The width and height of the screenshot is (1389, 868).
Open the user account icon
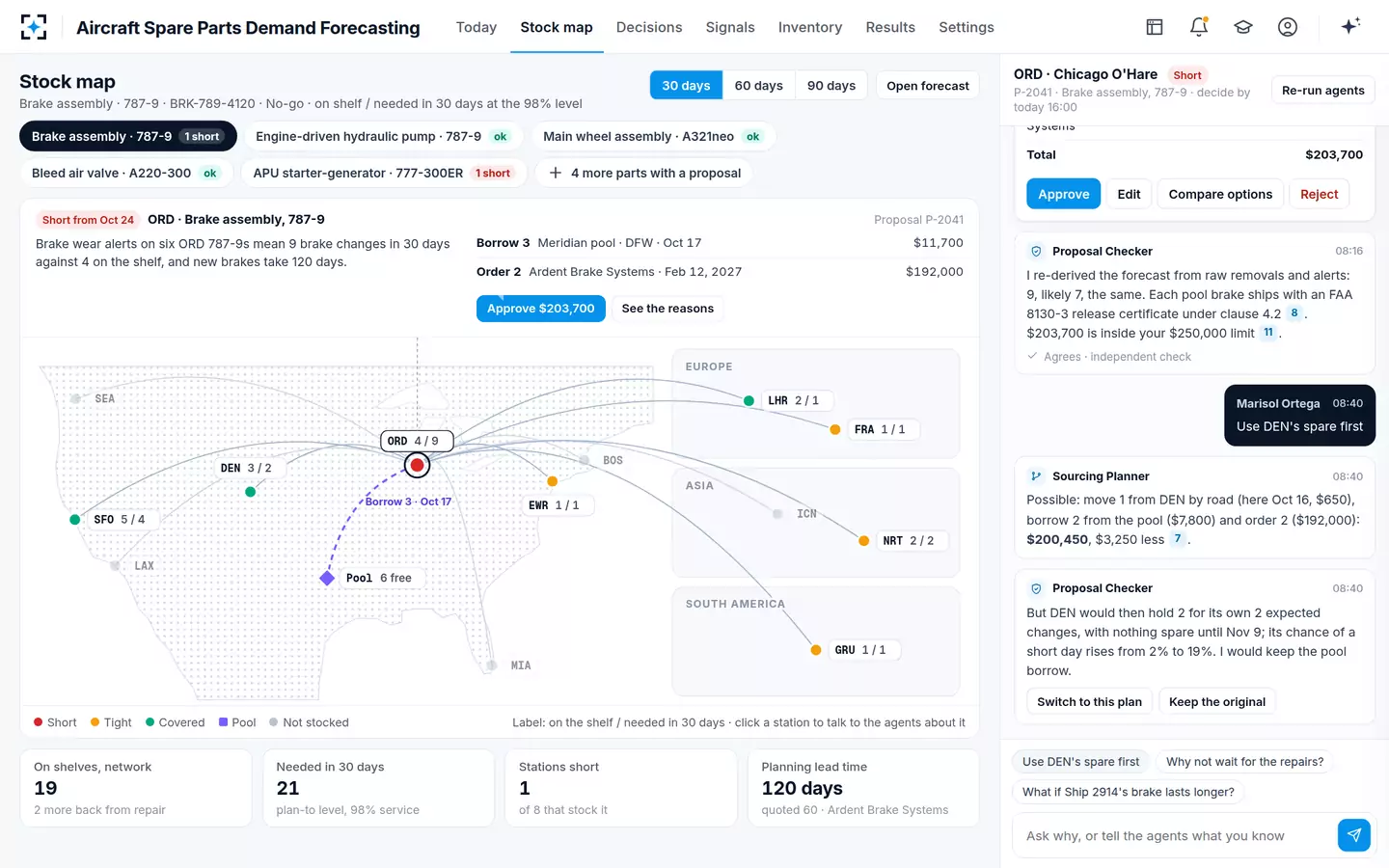1288,27
